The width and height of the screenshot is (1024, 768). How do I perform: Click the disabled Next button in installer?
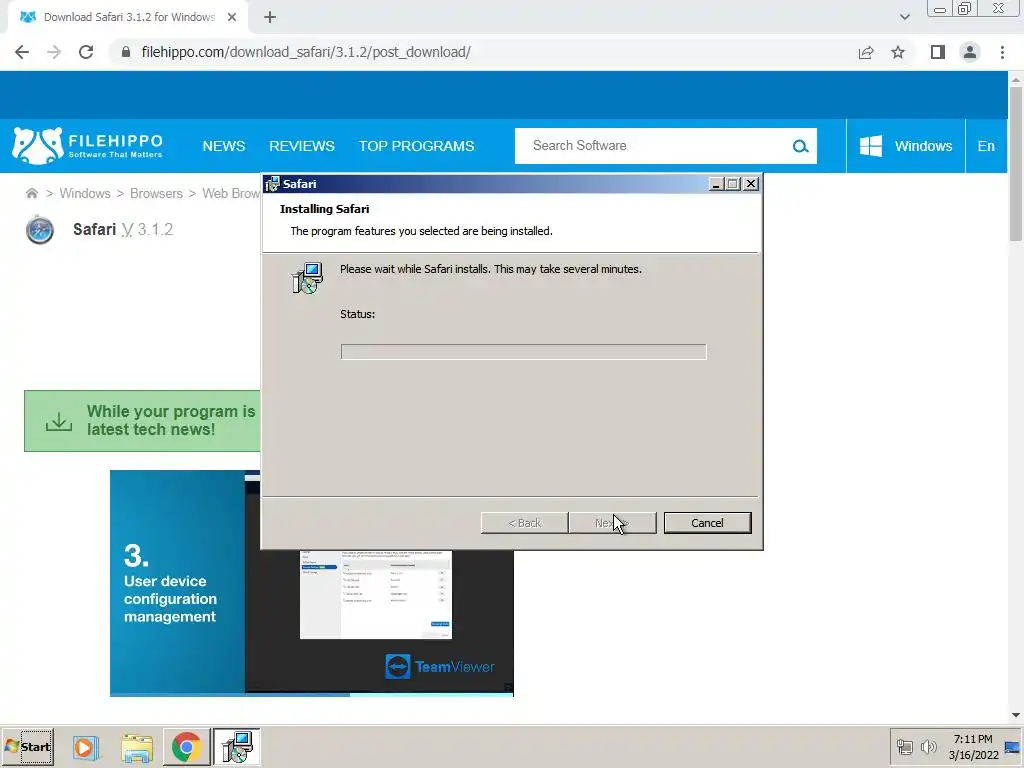(x=613, y=523)
